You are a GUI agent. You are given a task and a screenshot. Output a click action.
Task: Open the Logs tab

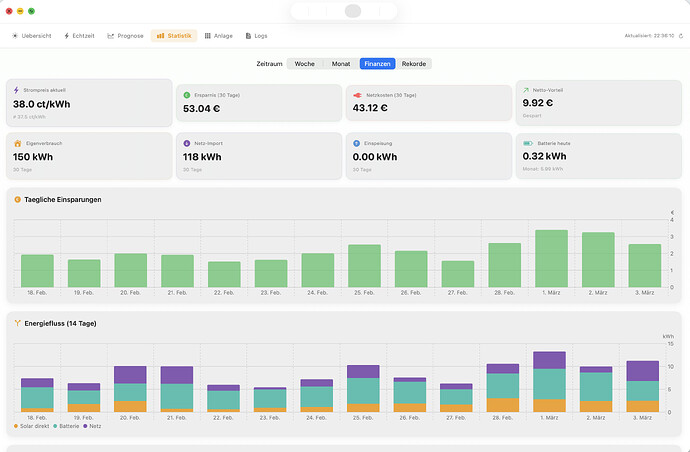(256, 36)
